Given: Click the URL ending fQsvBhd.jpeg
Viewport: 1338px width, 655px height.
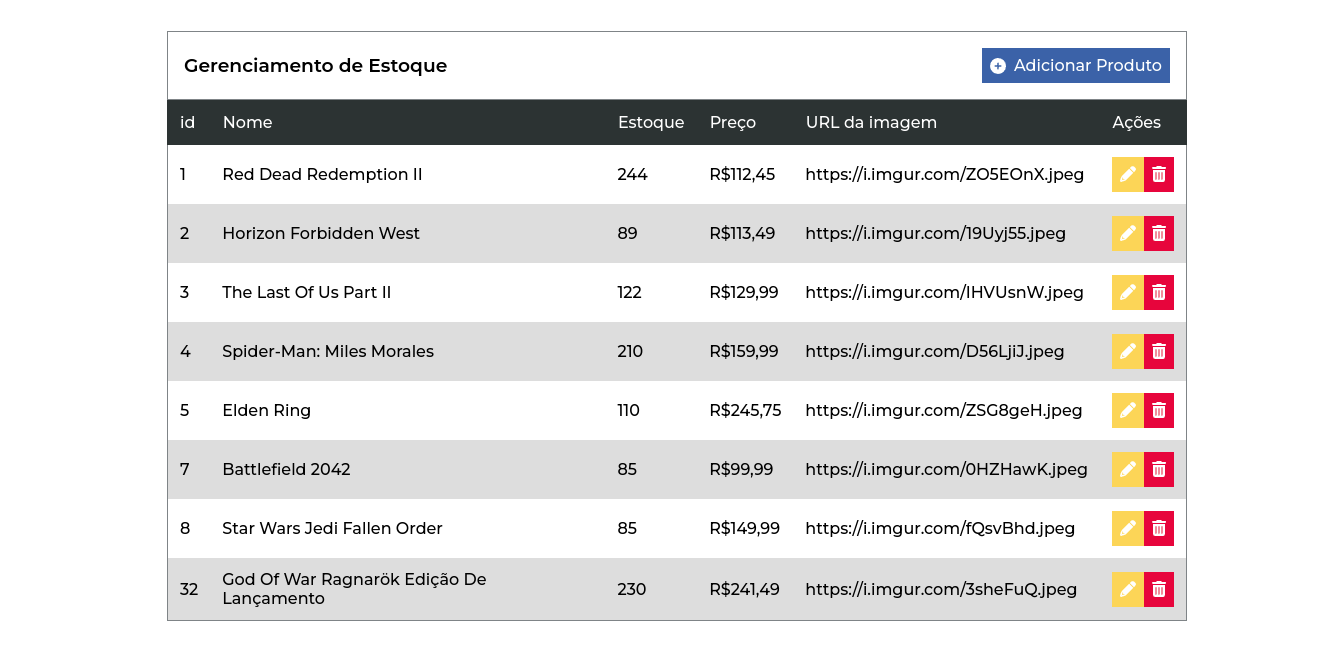Looking at the screenshot, I should click(940, 528).
